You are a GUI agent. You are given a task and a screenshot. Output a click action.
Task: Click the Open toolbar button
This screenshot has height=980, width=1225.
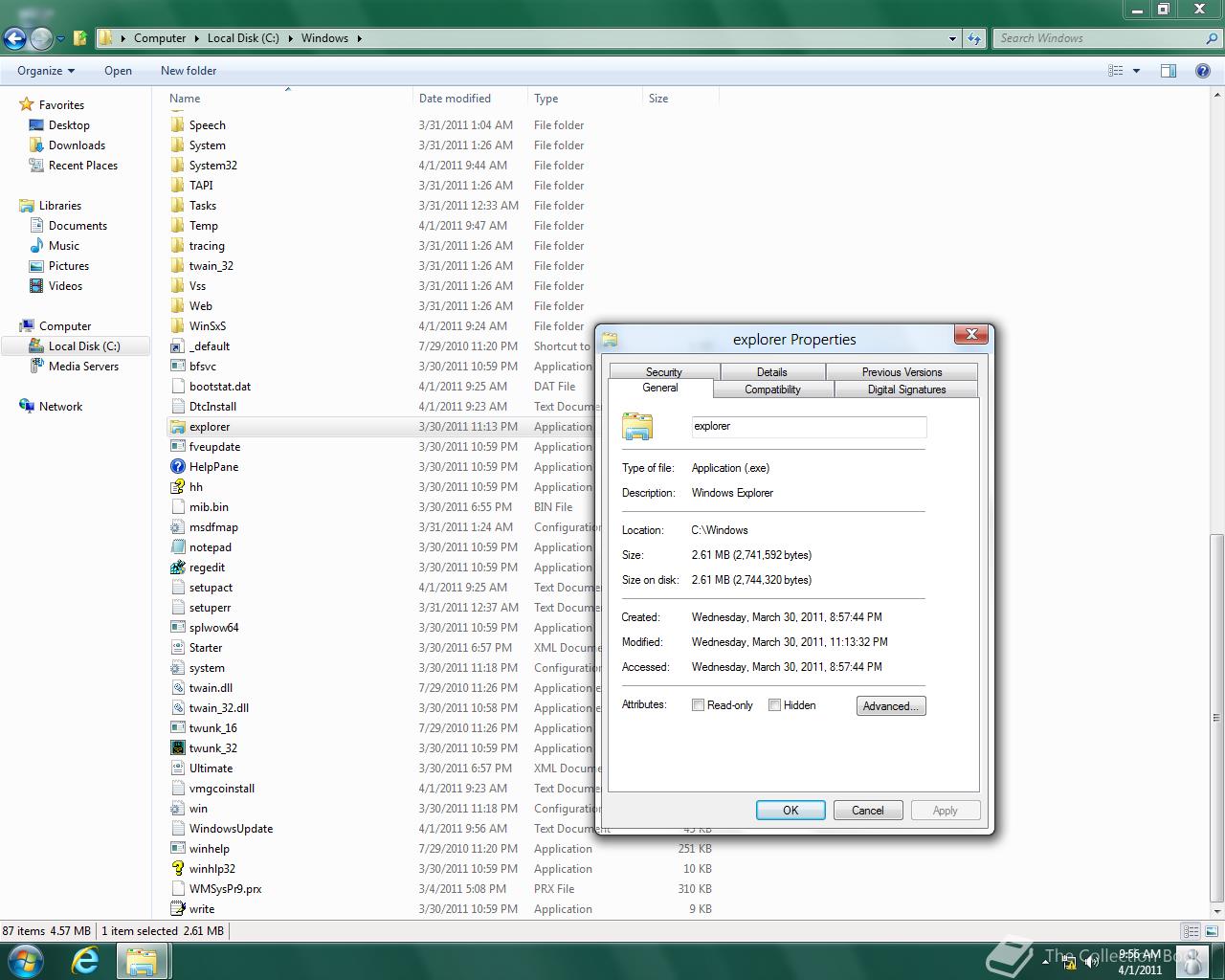[118, 71]
